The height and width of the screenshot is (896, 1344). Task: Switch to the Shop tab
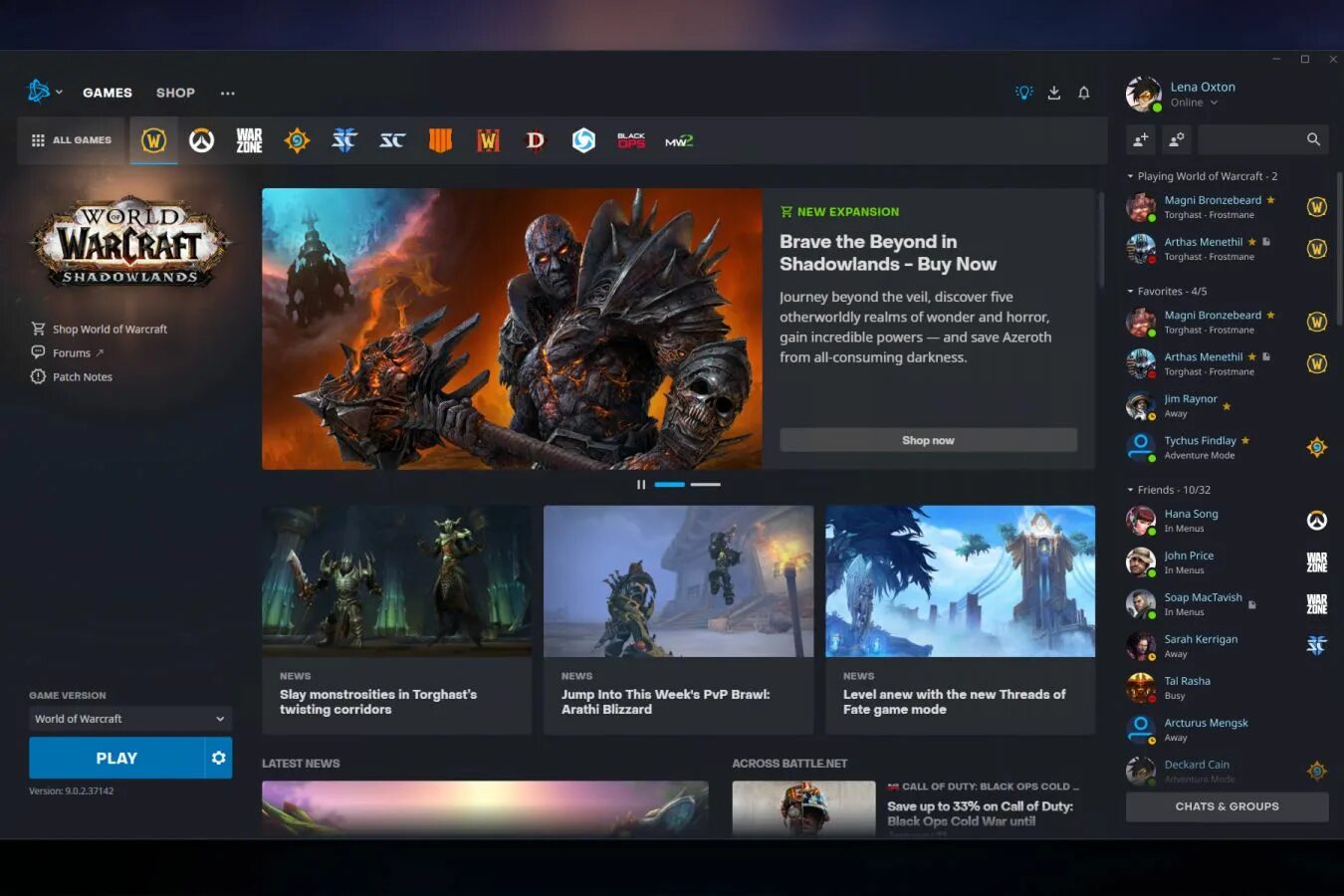(x=175, y=93)
